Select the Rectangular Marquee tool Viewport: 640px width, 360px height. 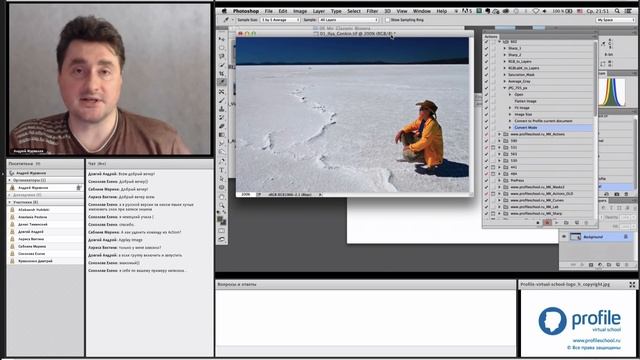(x=222, y=47)
